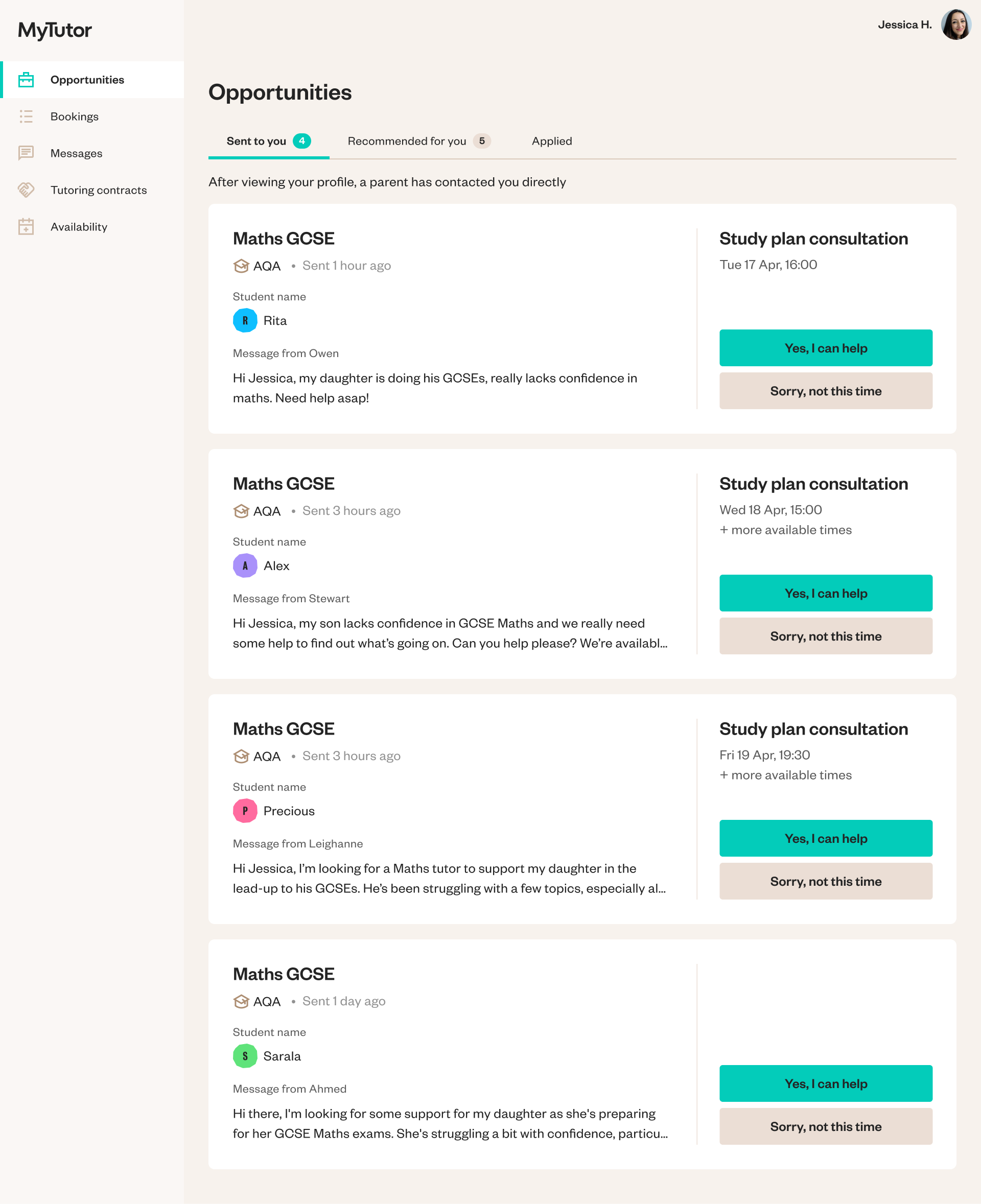
Task: Expand more available times for Fri 19 Apr
Action: [785, 775]
